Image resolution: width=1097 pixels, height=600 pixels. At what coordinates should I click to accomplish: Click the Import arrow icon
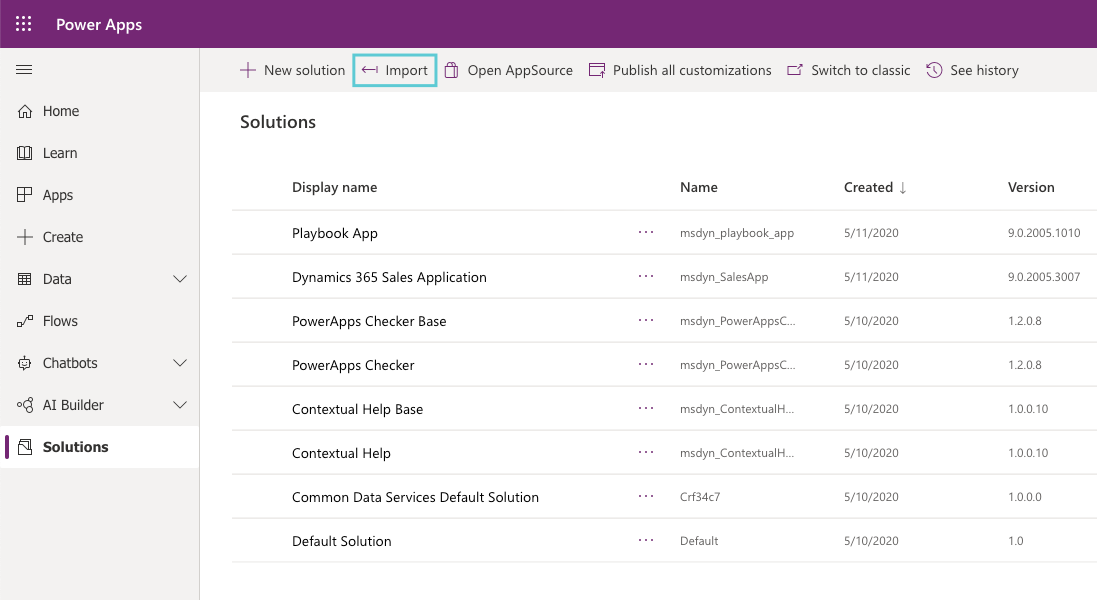[x=369, y=70]
